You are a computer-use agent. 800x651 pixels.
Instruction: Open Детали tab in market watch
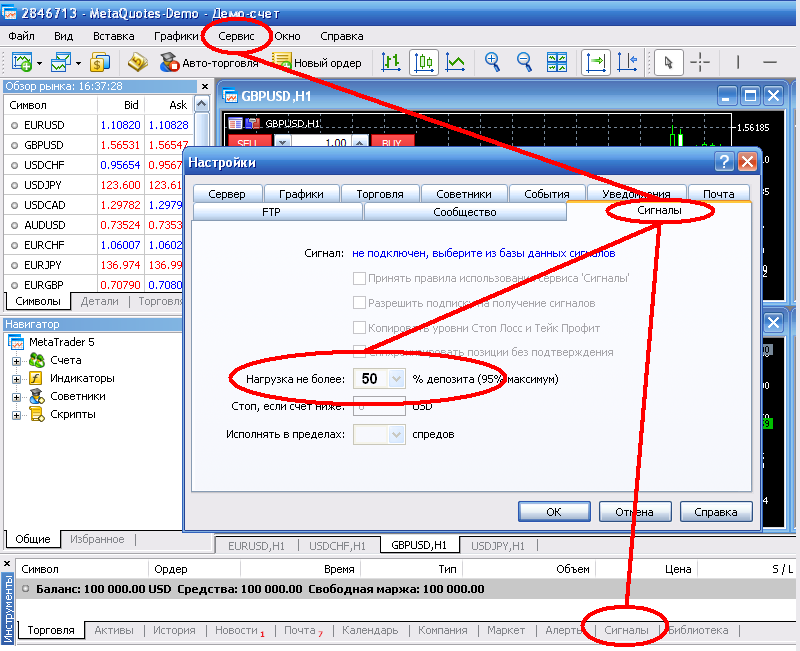(x=99, y=302)
